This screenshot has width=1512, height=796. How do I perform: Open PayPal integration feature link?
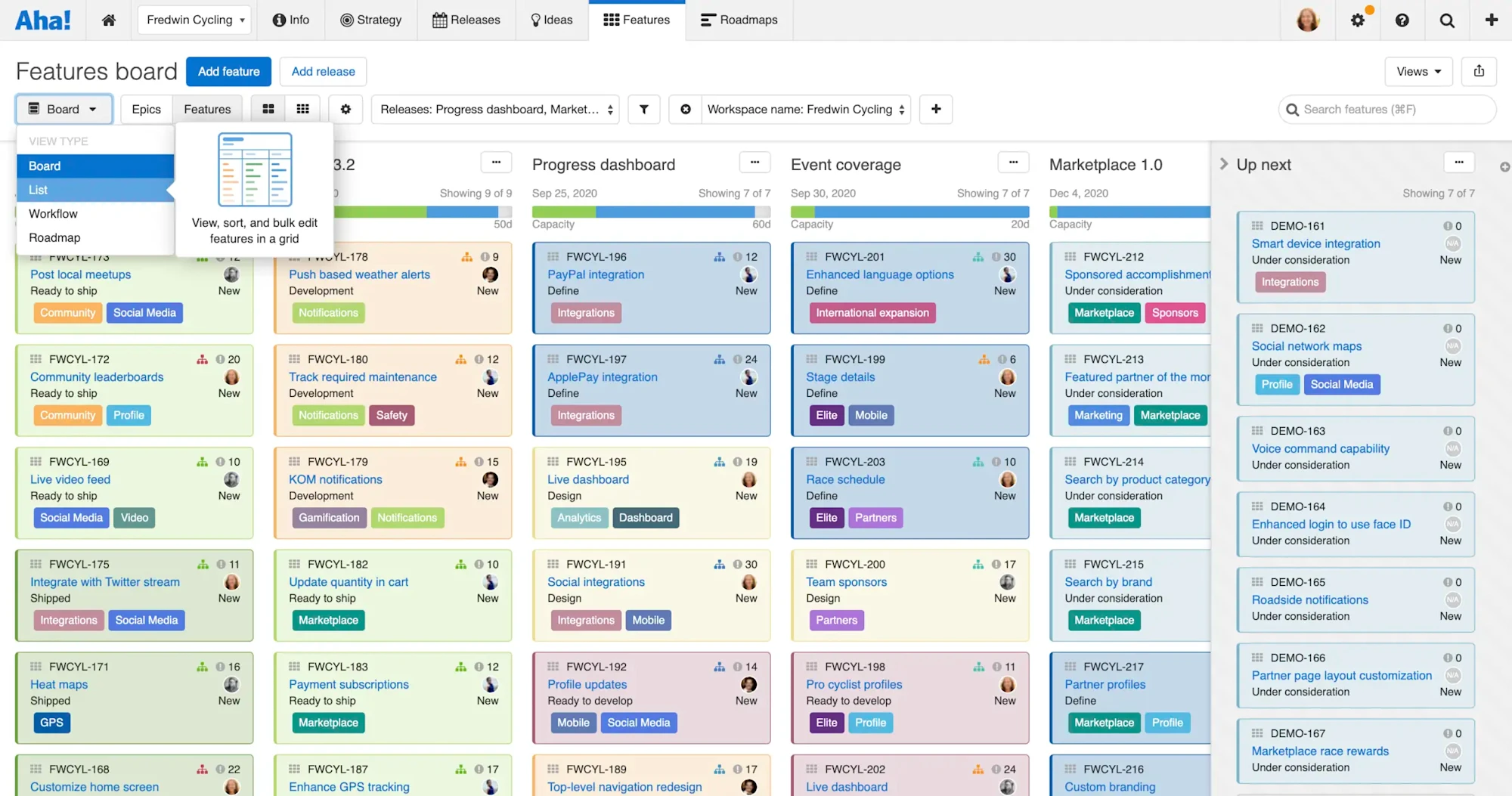(x=596, y=274)
